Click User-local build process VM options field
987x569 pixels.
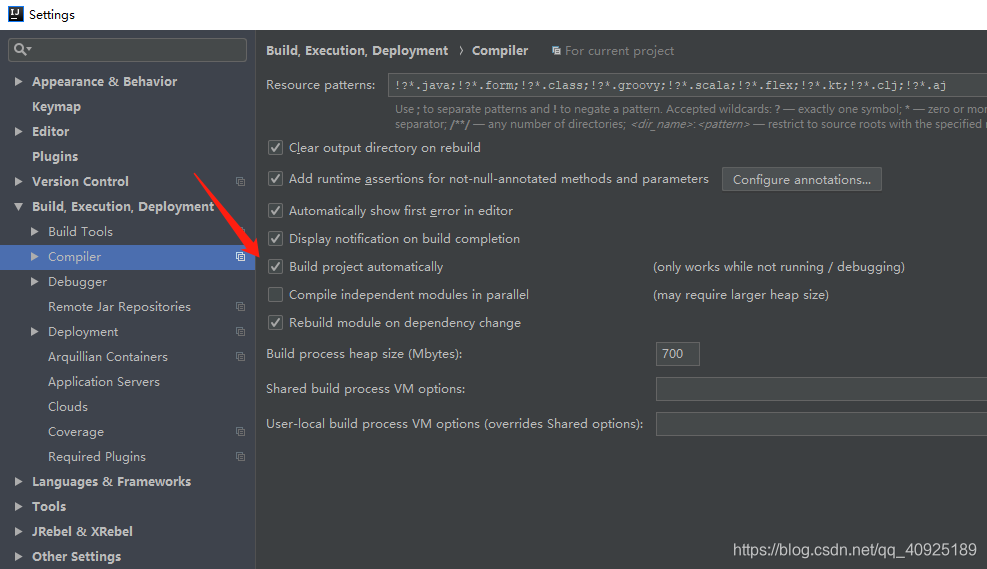point(821,424)
